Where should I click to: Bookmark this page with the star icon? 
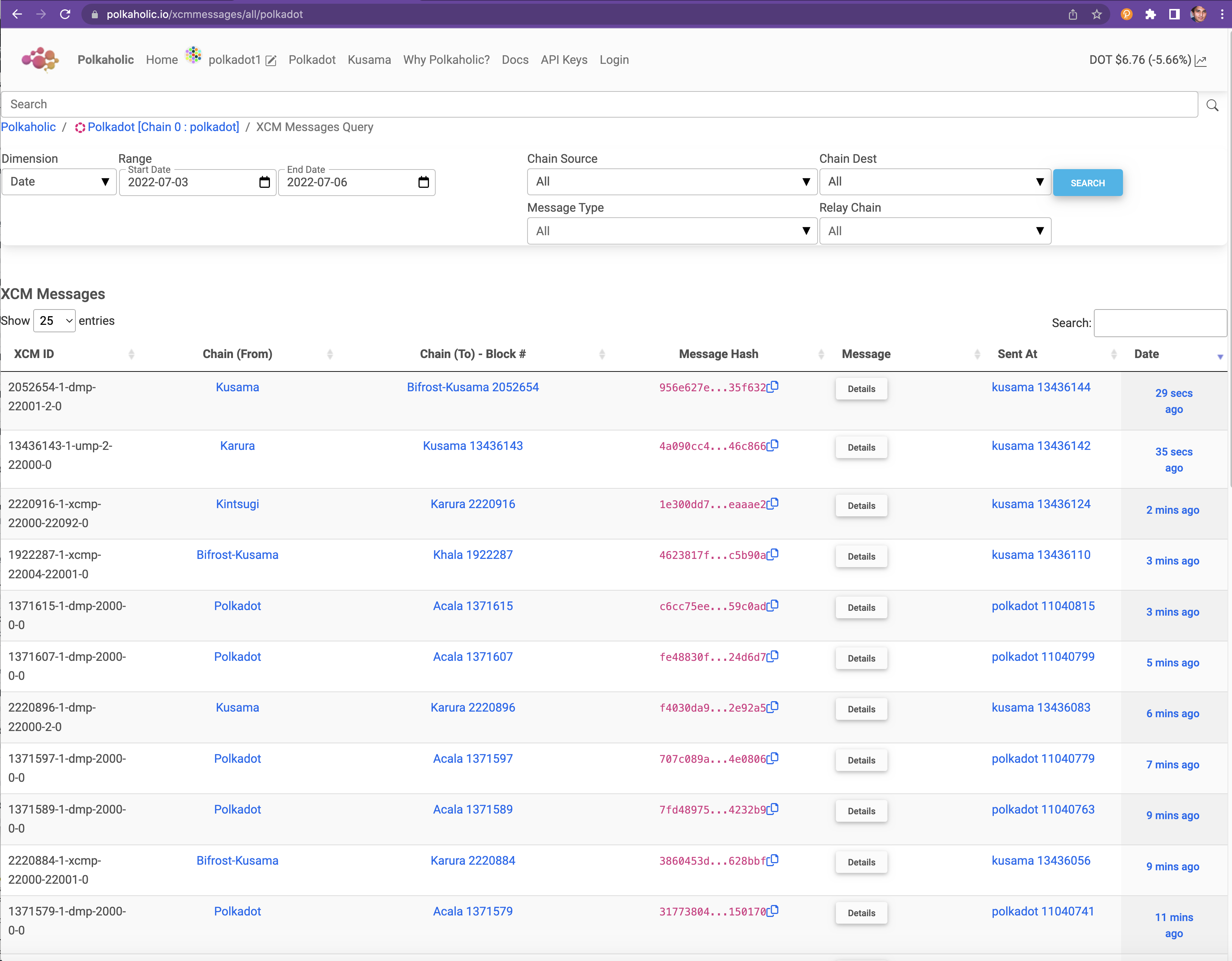click(x=1096, y=14)
